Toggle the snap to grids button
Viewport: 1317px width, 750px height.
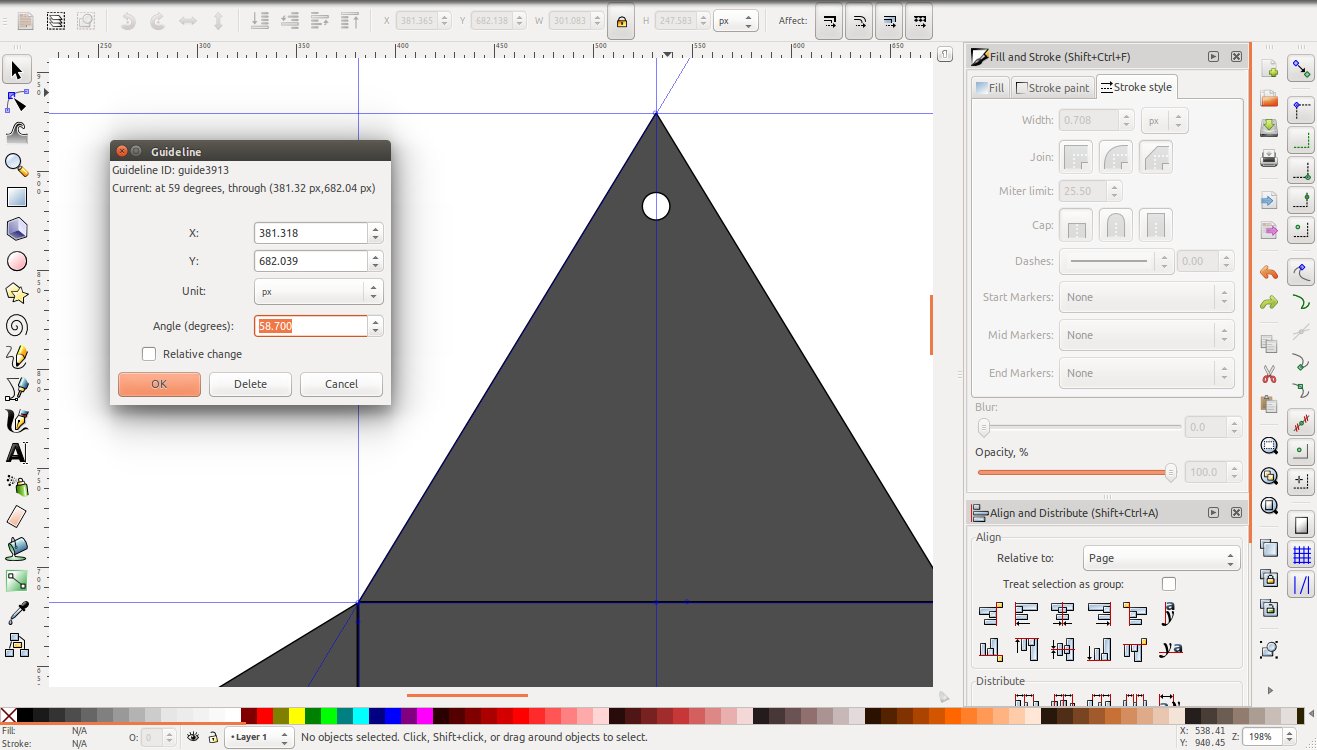[x=1302, y=555]
